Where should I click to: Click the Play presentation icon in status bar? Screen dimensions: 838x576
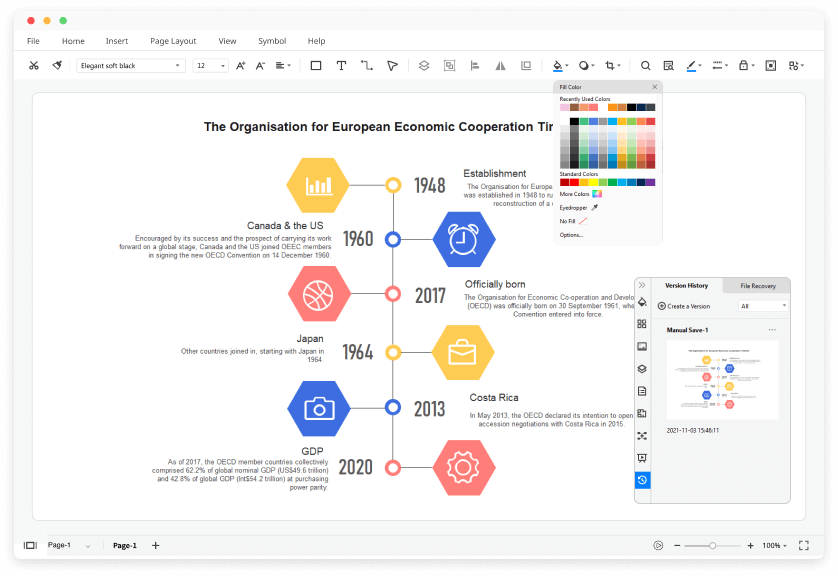coord(658,546)
